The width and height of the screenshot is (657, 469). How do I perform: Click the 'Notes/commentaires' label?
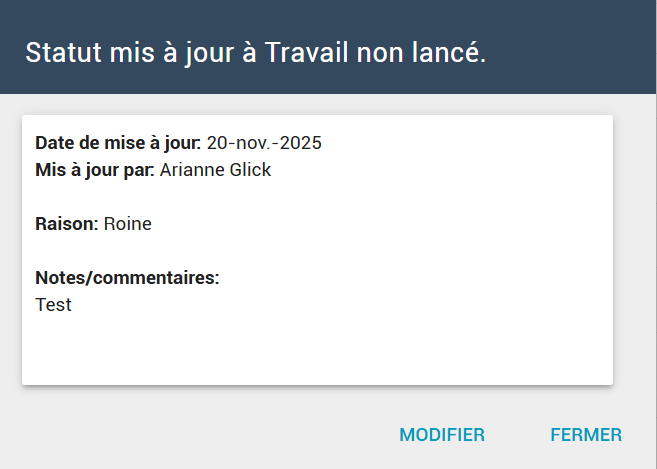(x=127, y=278)
